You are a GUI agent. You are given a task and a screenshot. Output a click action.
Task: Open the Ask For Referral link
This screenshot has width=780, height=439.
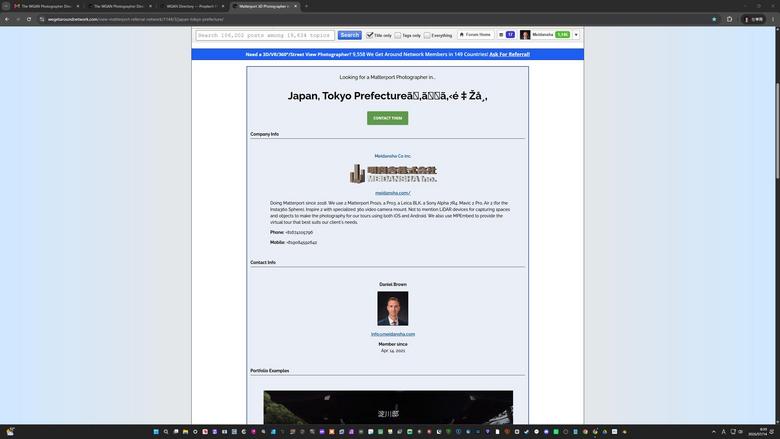[509, 54]
